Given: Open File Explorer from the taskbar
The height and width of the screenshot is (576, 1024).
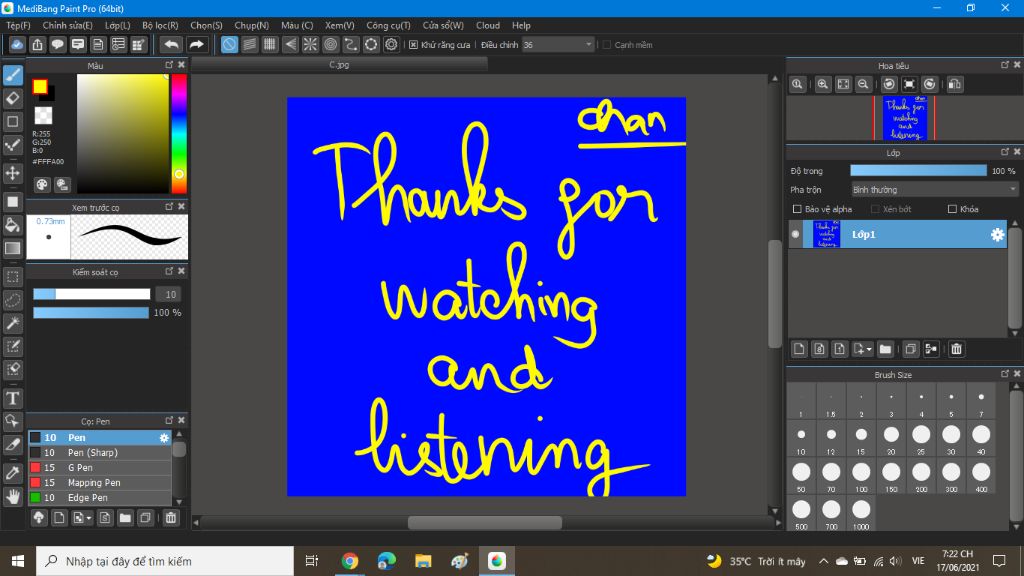Looking at the screenshot, I should (423, 561).
